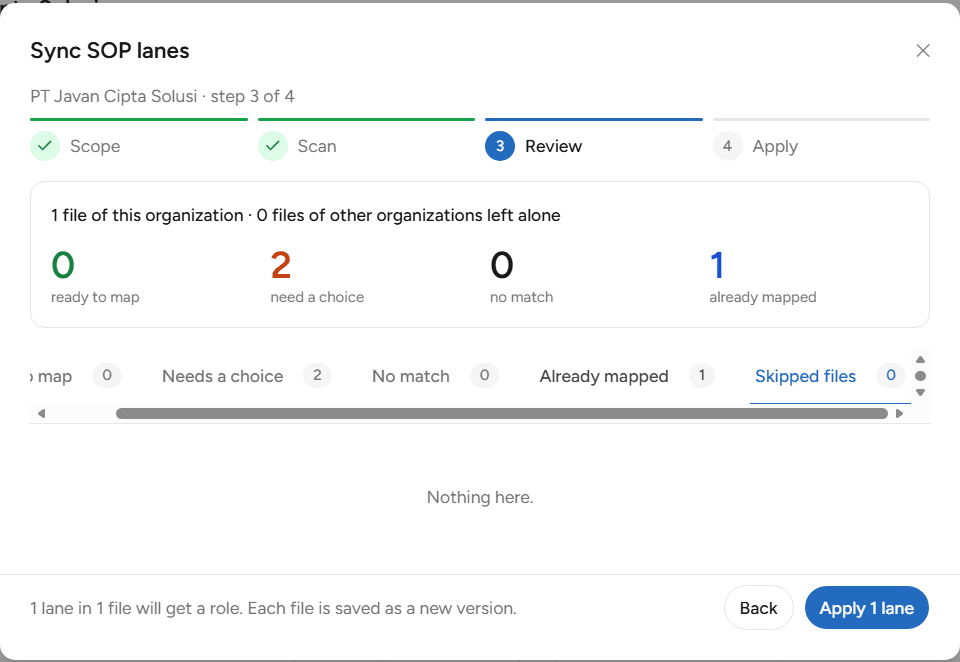
Task: Click the 'ready to map' summary label
Action: [95, 298]
